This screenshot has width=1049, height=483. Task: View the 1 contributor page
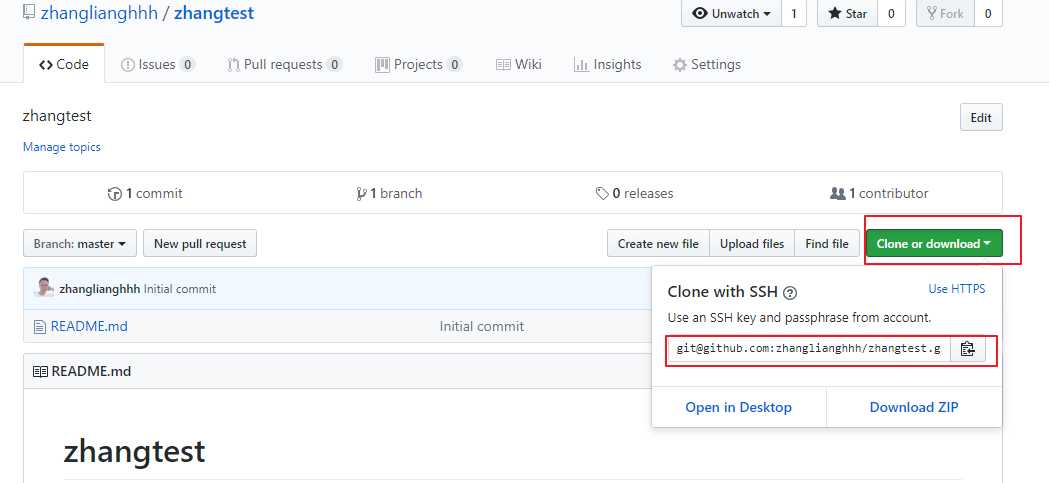[879, 193]
